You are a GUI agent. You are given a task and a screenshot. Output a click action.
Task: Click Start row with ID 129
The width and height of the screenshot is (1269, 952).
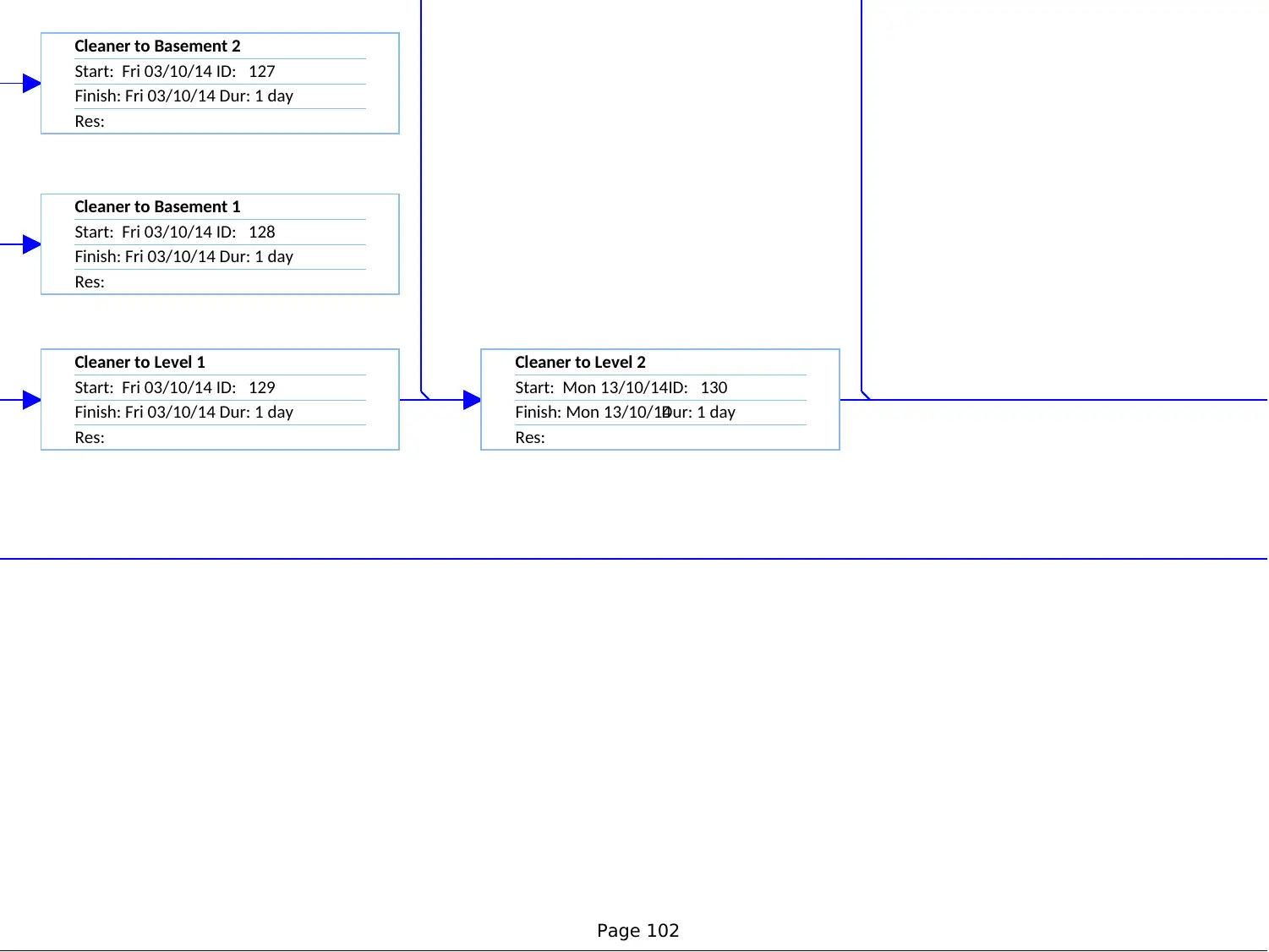(220, 387)
